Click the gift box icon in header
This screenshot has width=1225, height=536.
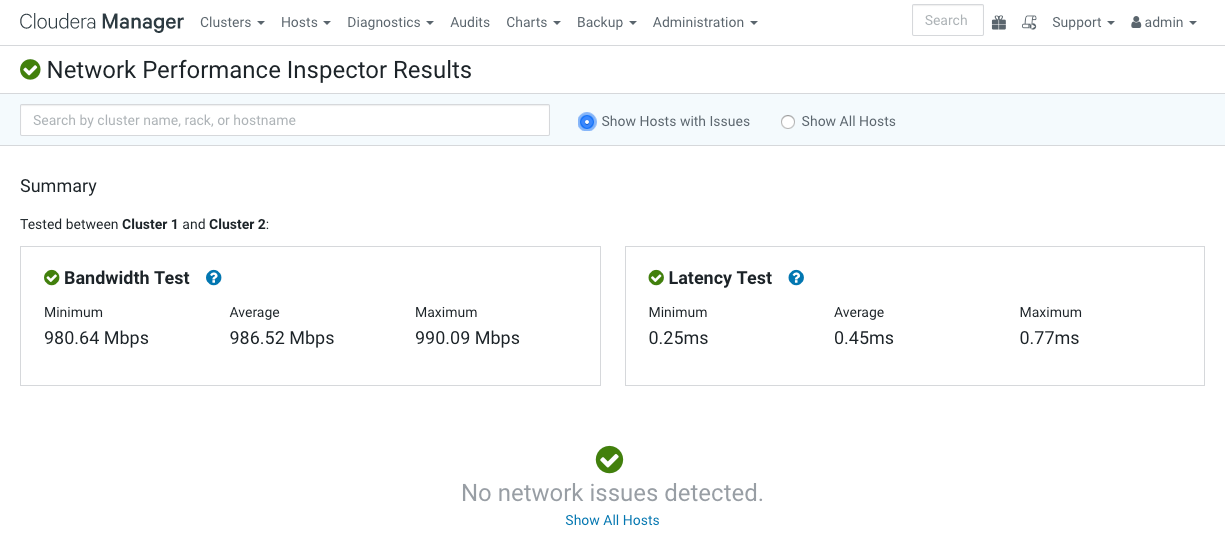pyautogui.click(x=999, y=22)
